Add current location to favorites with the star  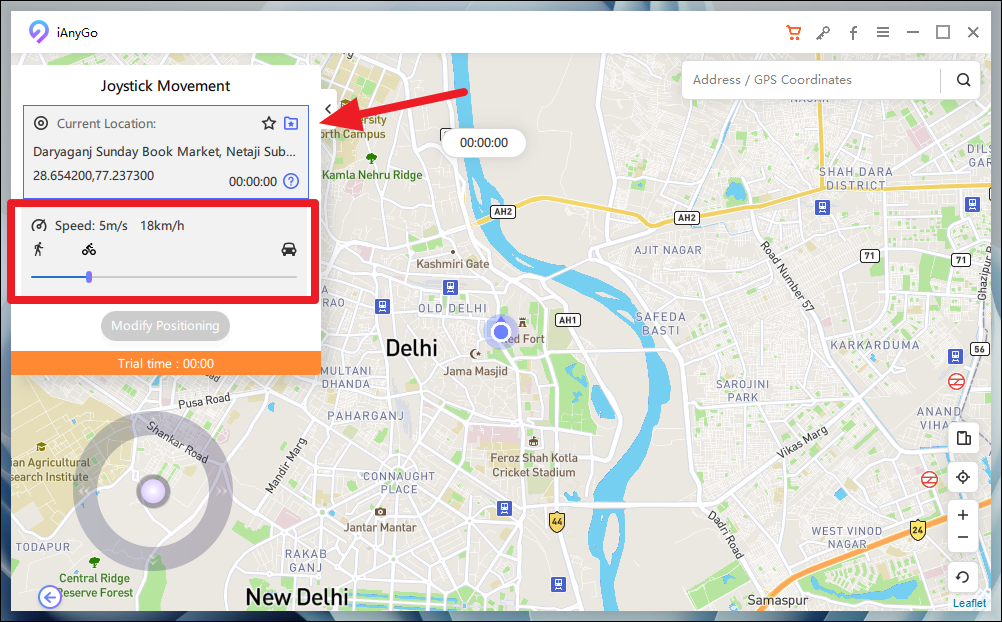tap(269, 123)
